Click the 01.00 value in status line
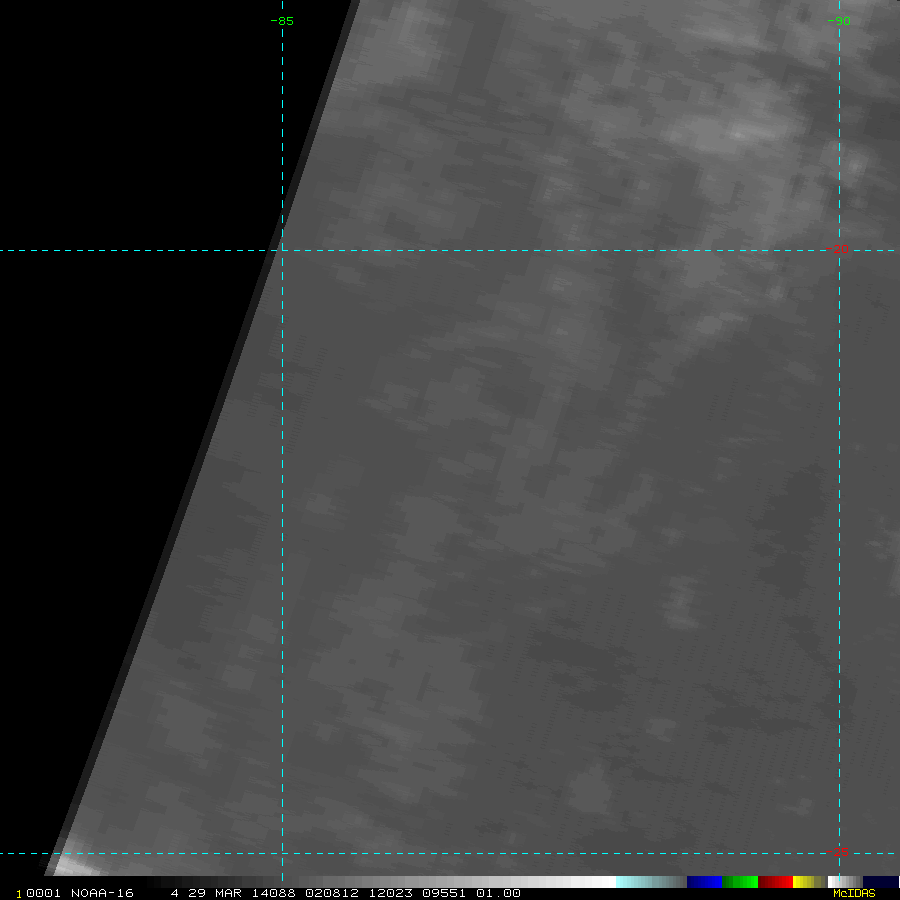 (498, 893)
